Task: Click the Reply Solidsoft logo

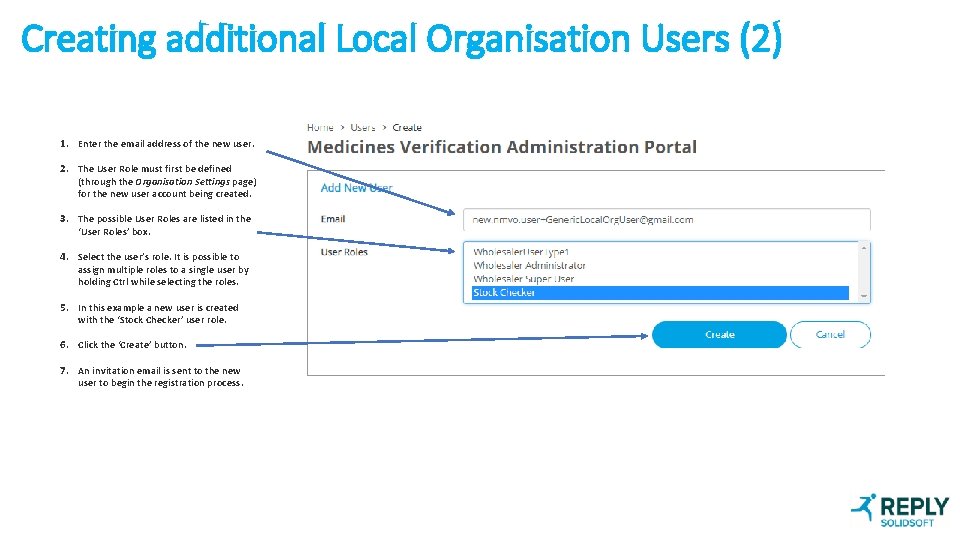Action: pyautogui.click(x=900, y=510)
